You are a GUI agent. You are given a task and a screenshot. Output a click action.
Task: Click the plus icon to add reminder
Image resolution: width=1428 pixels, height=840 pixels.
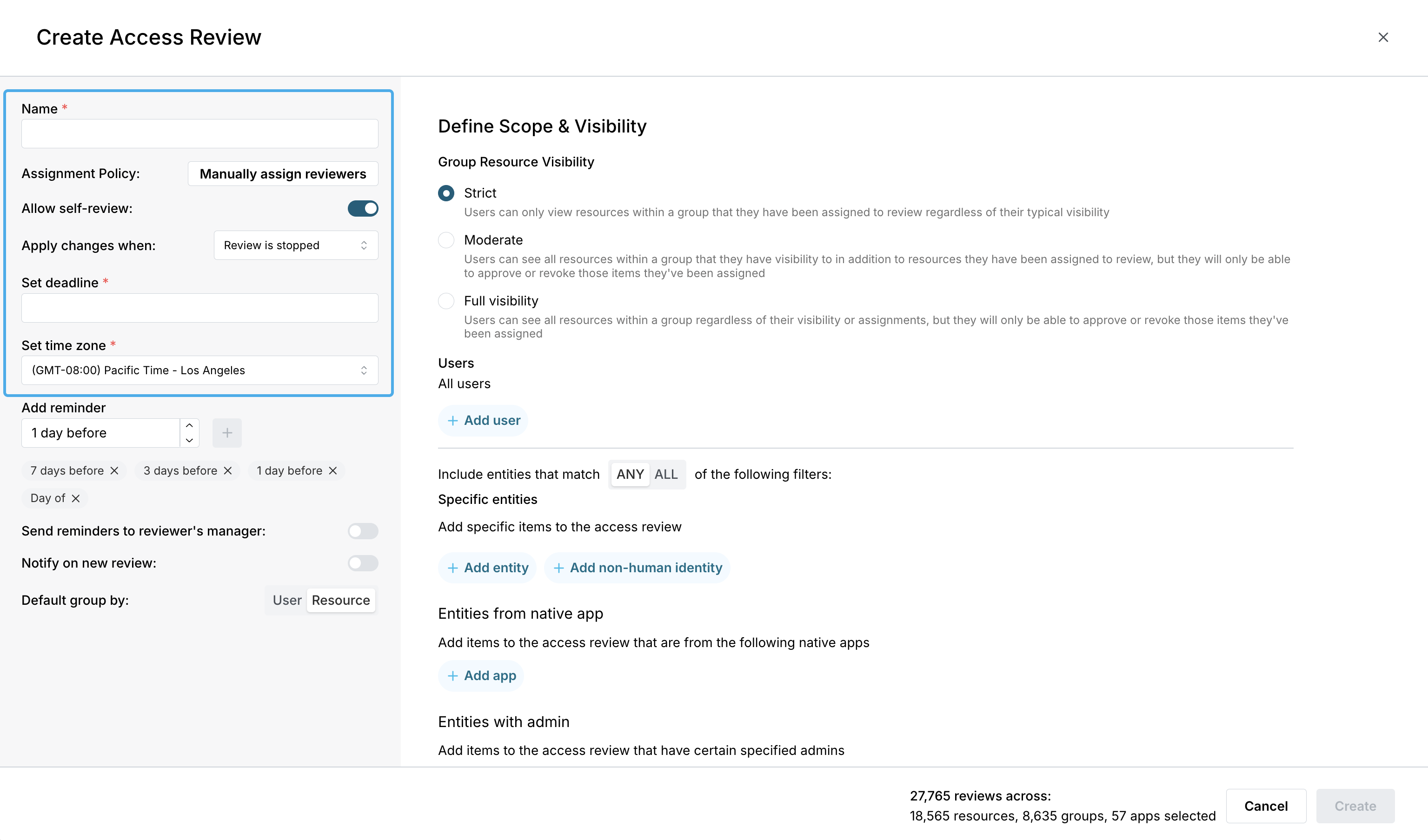(226, 433)
